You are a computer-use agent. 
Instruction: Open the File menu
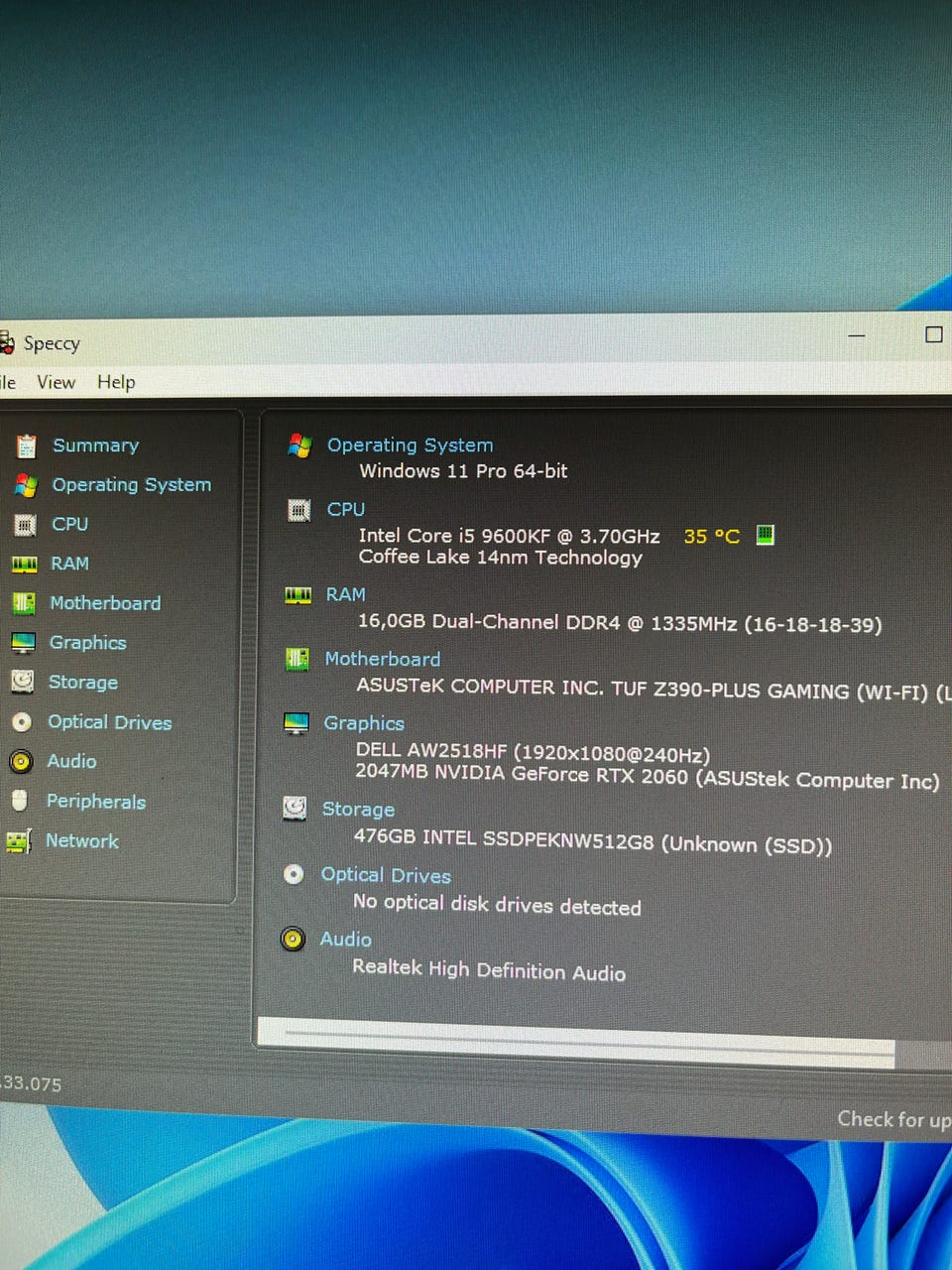tap(8, 382)
